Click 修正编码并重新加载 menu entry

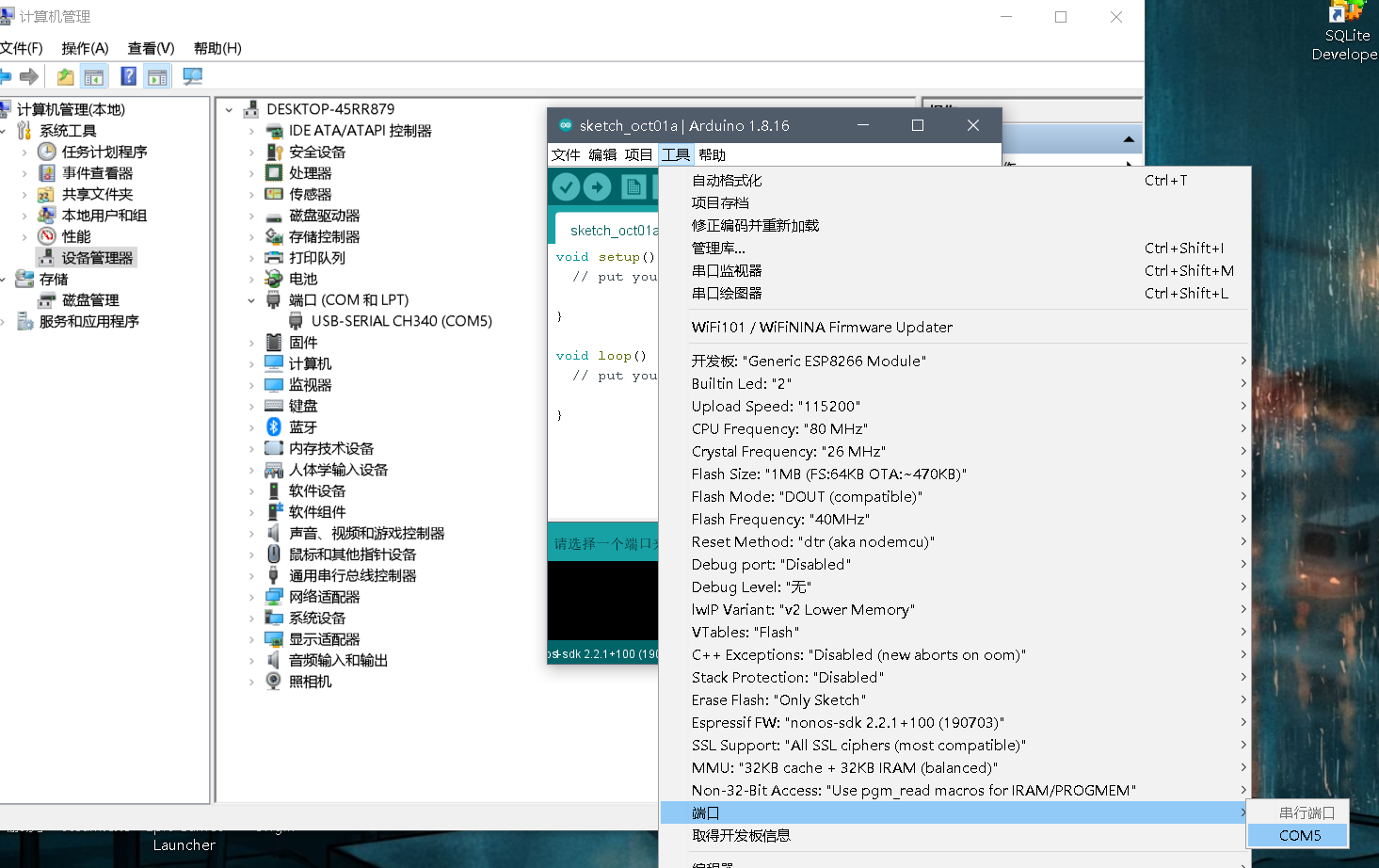tap(954, 225)
